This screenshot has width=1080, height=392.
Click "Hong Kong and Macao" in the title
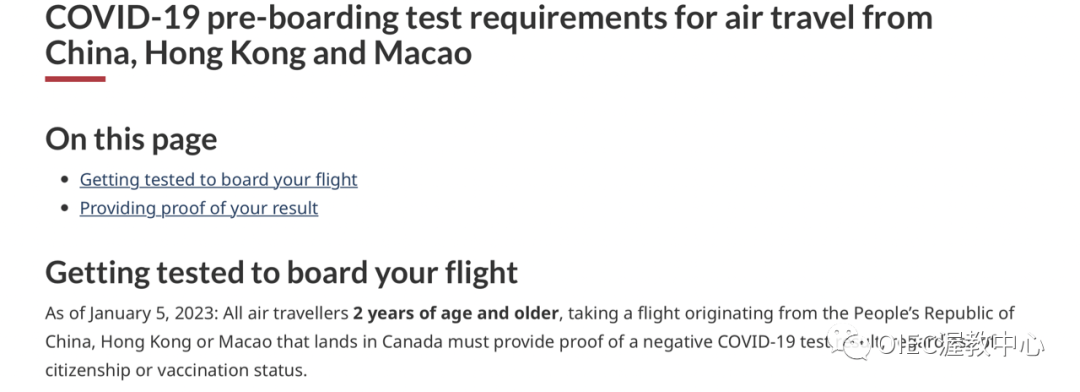click(x=308, y=53)
